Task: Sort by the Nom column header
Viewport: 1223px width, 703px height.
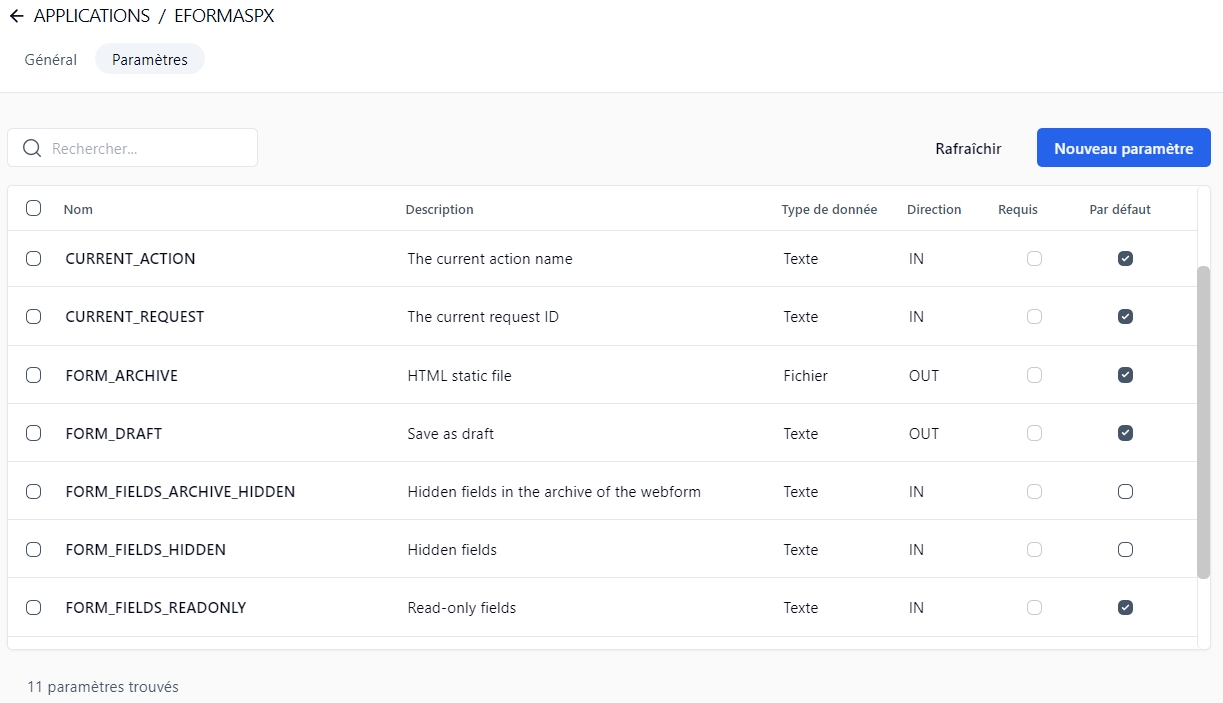Action: [78, 210]
